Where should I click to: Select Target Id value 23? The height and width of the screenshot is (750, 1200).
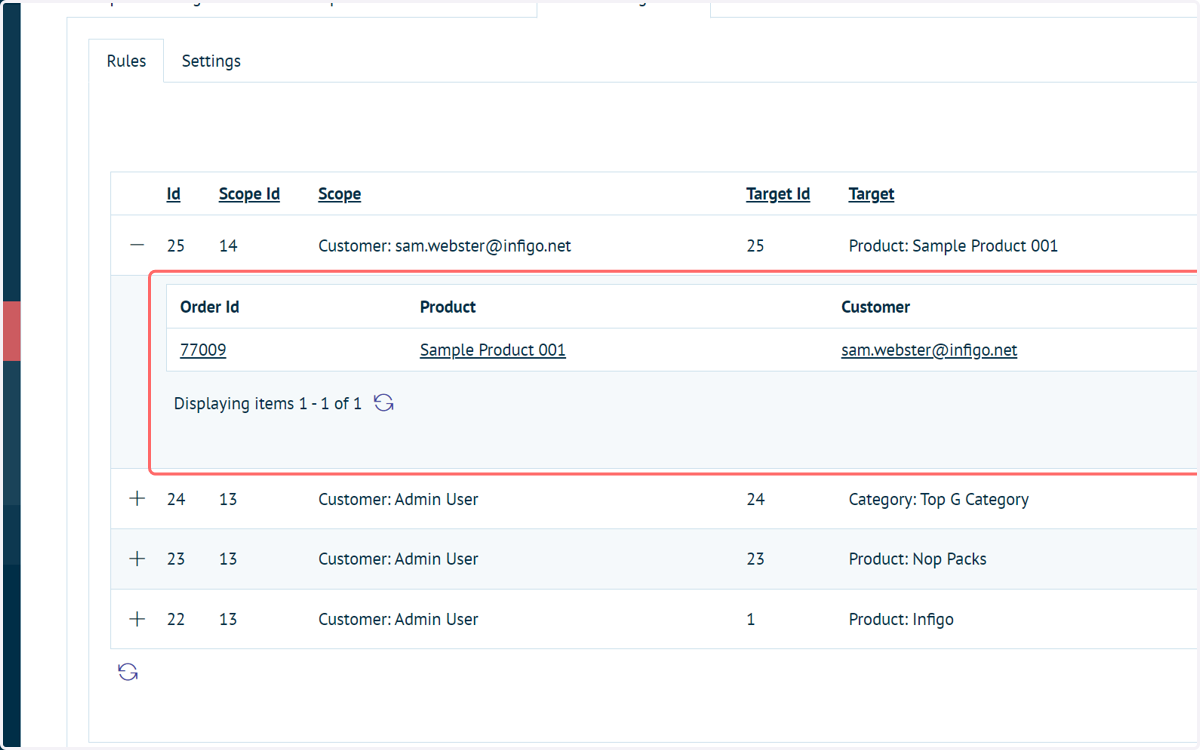tap(755, 559)
